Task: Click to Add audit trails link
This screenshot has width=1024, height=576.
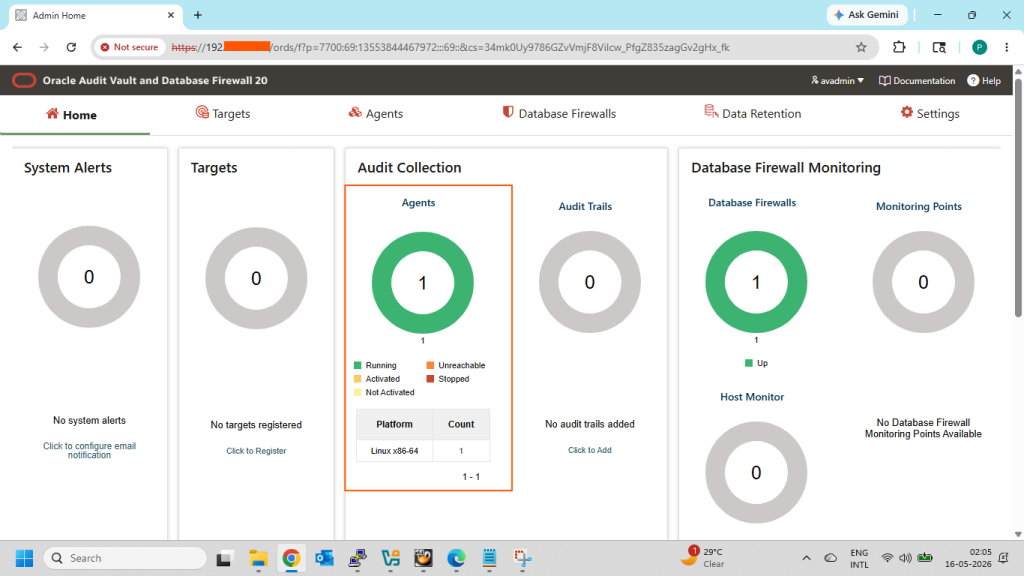Action: pos(590,450)
